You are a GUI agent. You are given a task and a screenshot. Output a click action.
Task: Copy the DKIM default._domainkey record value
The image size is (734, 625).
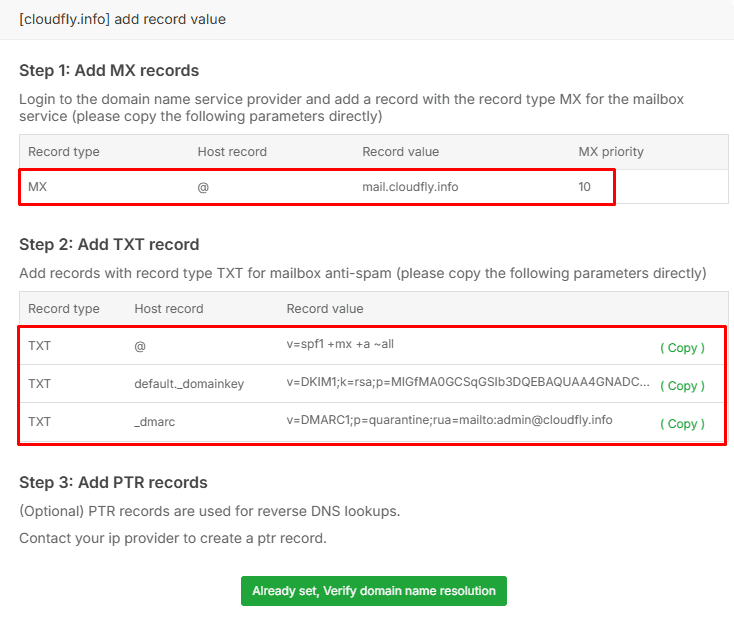click(682, 386)
